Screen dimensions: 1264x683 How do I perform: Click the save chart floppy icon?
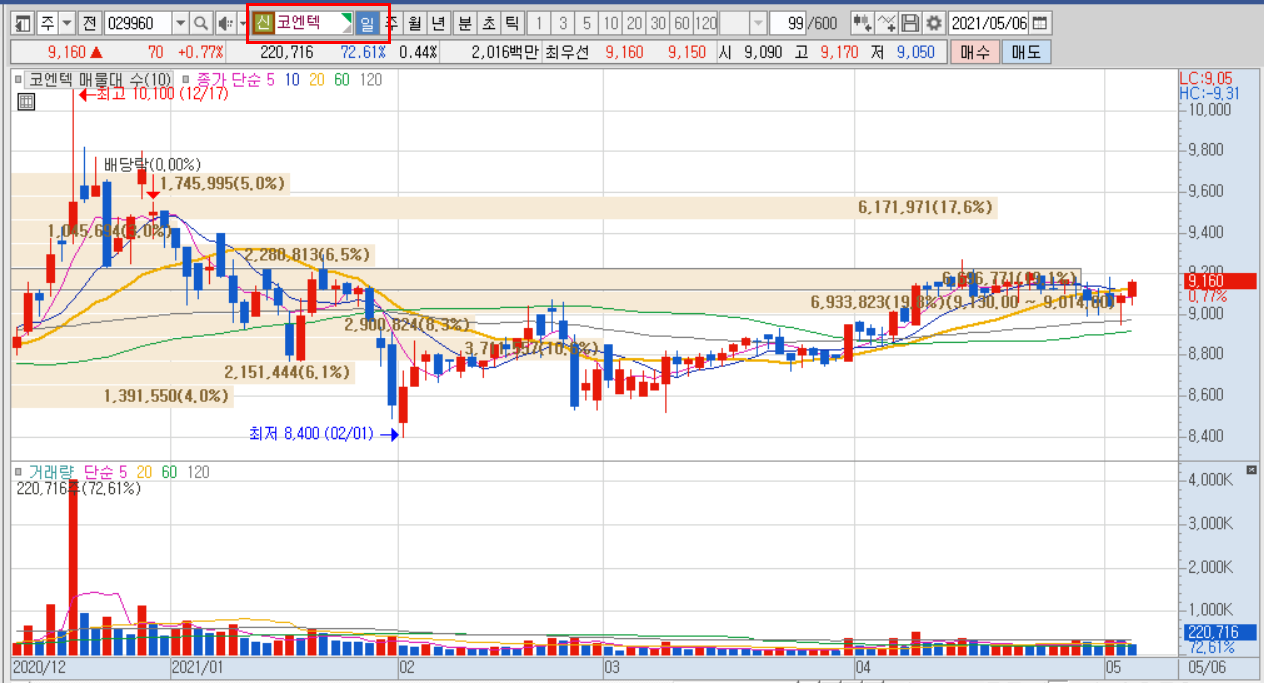pyautogui.click(x=910, y=23)
